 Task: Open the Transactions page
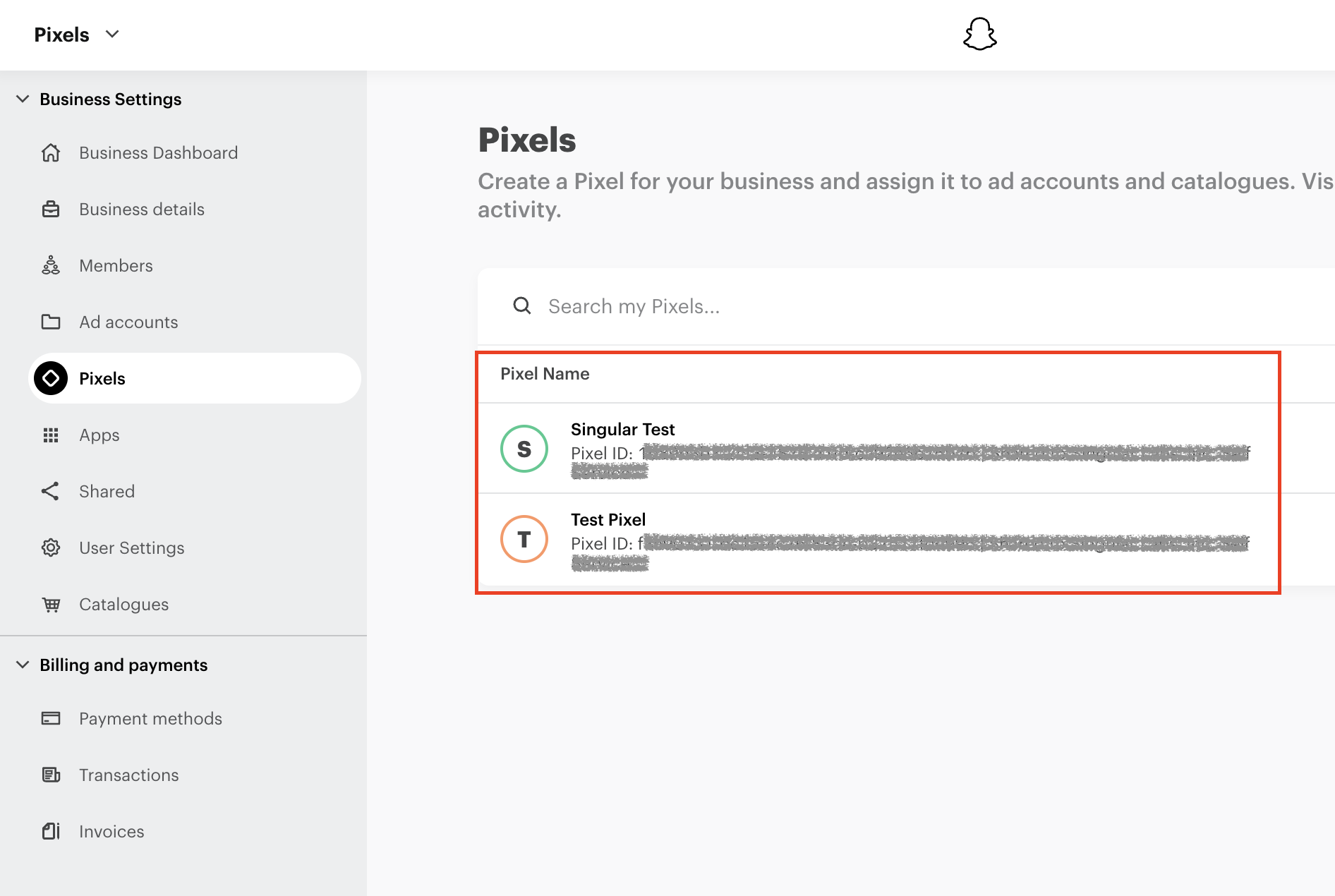129,775
